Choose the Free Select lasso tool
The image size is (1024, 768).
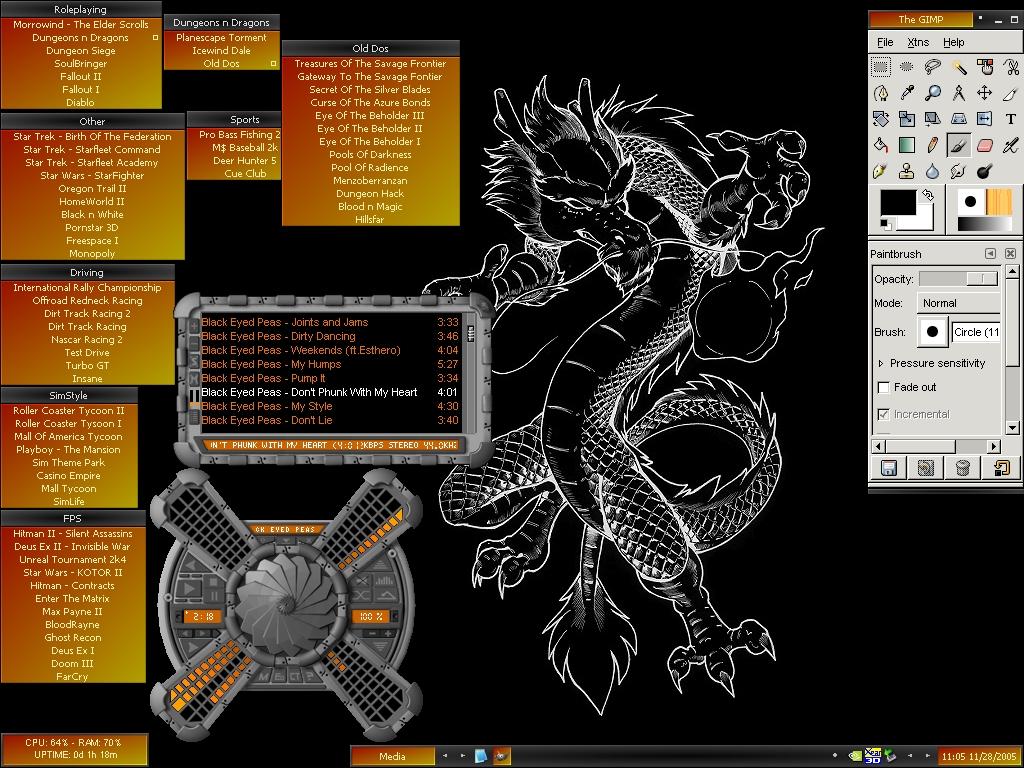click(933, 67)
